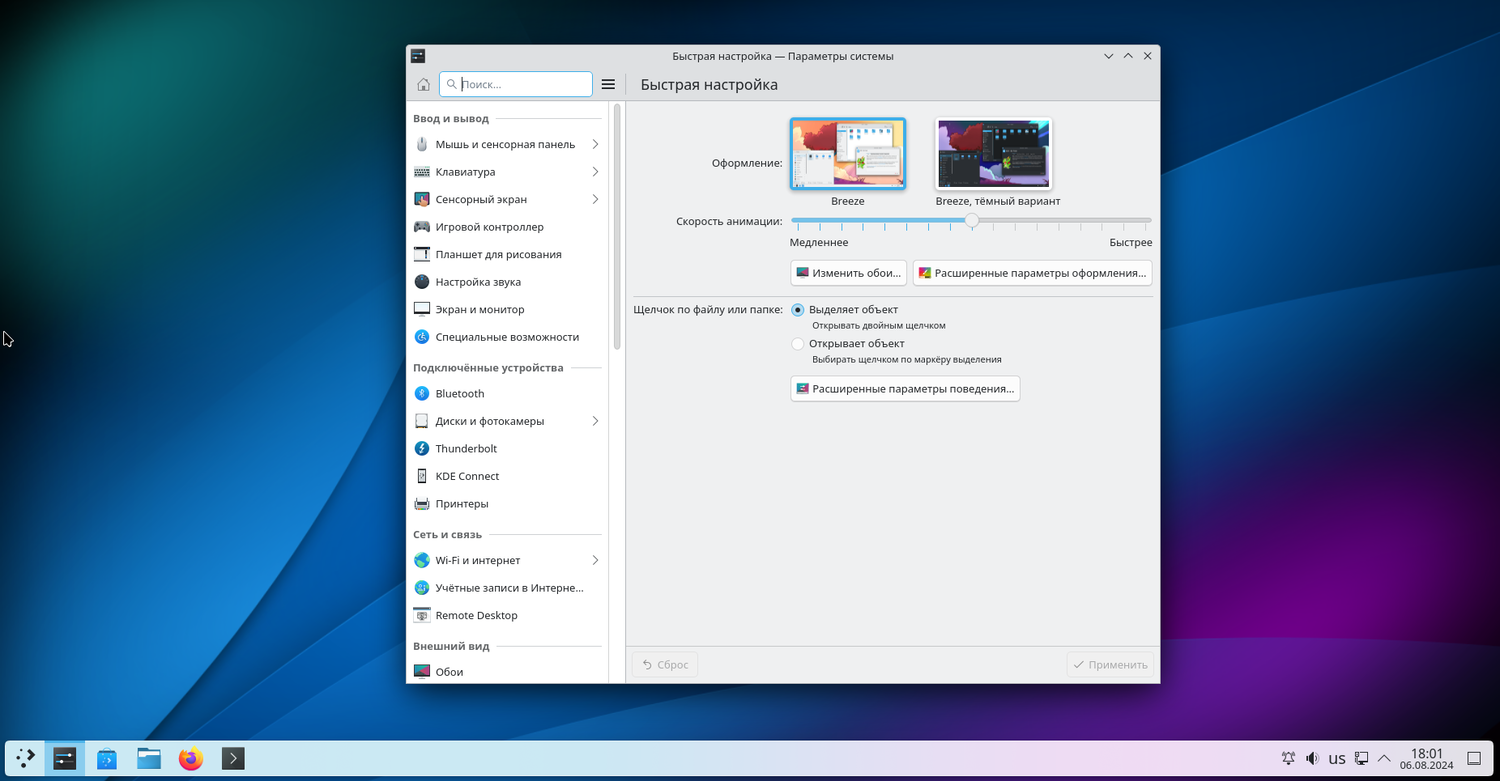Expand the Wi-Fi and internet submenu chevron
The width and height of the screenshot is (1500, 781).
click(595, 560)
